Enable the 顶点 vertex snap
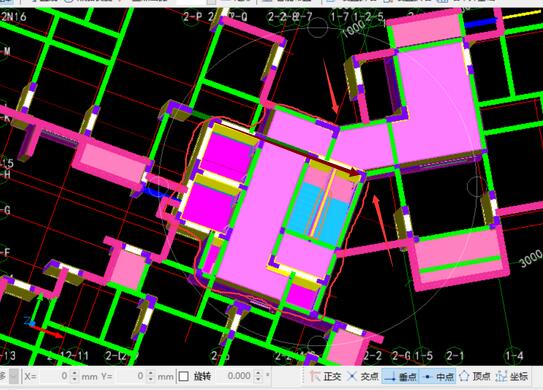 [475, 376]
